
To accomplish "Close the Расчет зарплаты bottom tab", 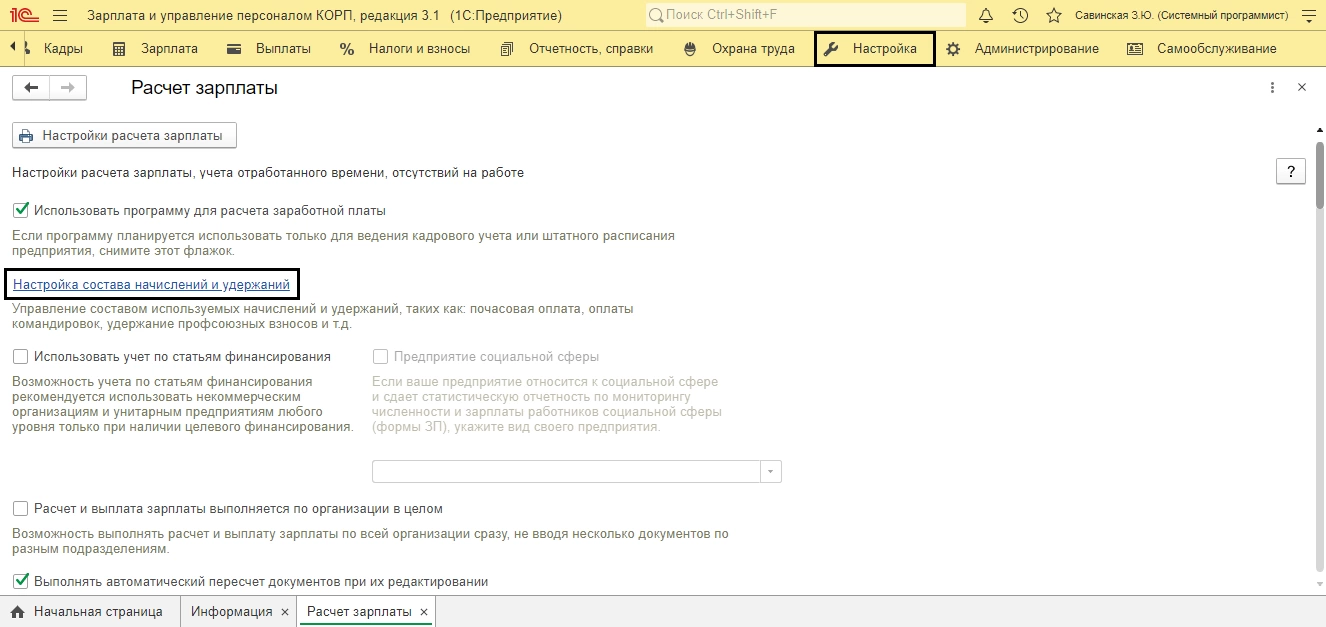I will tap(424, 612).
